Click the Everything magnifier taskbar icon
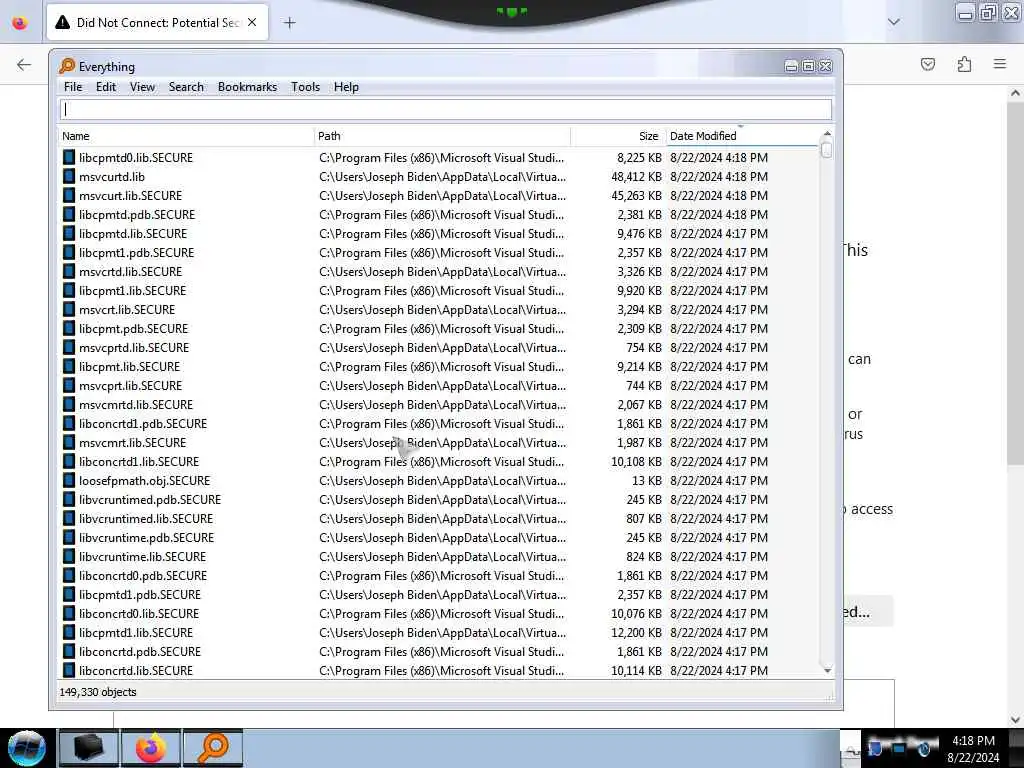This screenshot has height=768, width=1024. (213, 748)
